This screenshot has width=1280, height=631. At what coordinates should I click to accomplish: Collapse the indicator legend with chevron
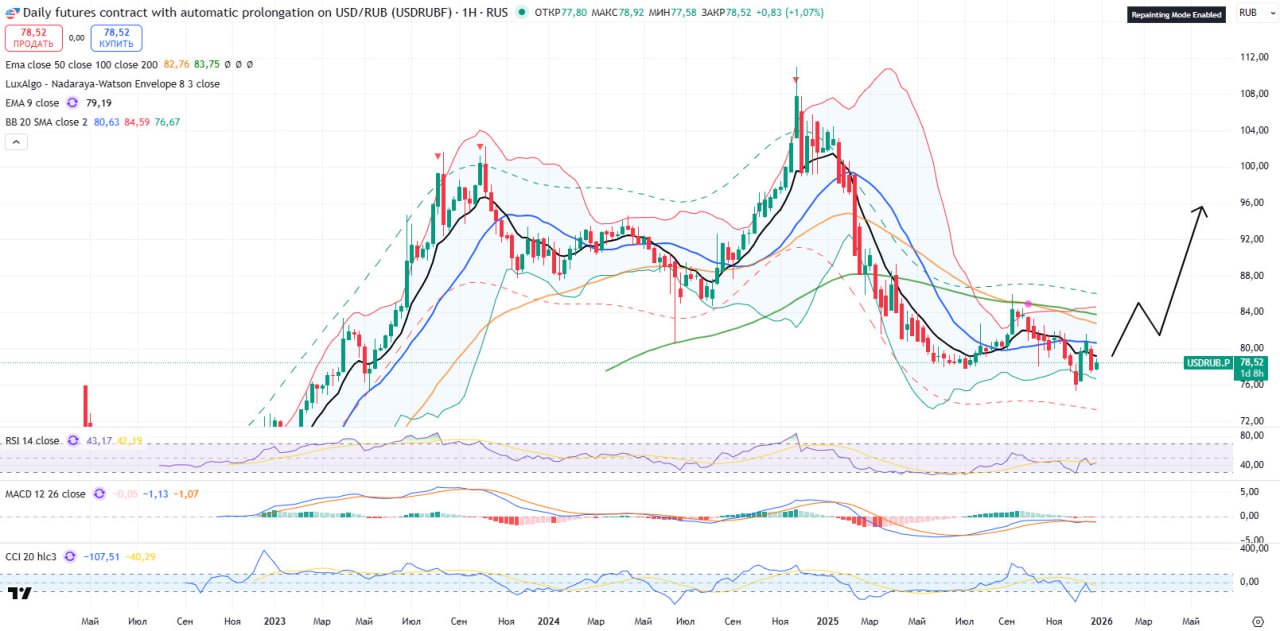[x=16, y=142]
